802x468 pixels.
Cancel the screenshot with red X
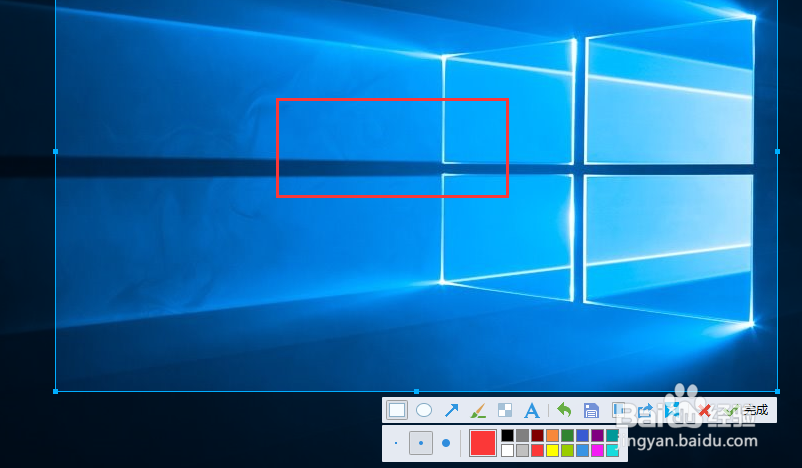pyautogui.click(x=705, y=410)
